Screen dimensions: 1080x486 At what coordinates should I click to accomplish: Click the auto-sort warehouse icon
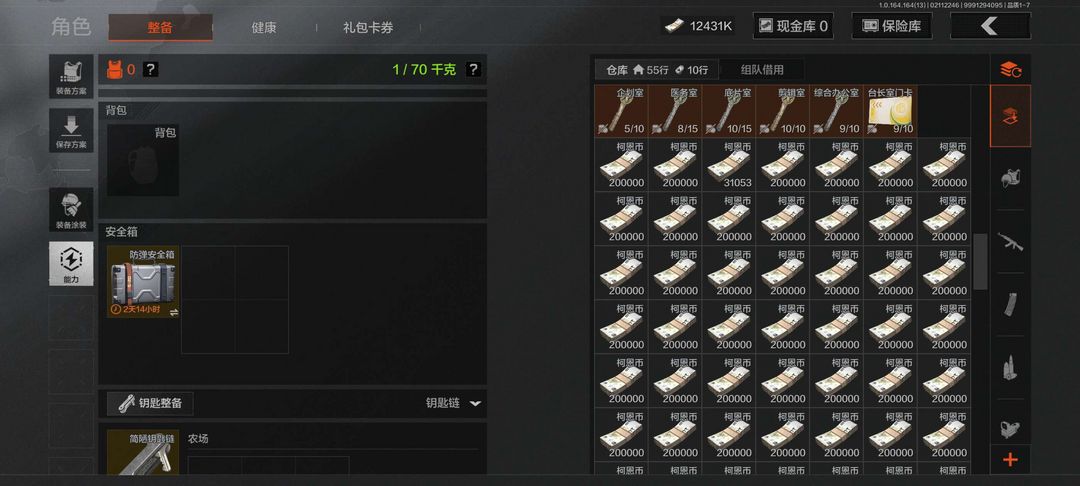point(1010,69)
